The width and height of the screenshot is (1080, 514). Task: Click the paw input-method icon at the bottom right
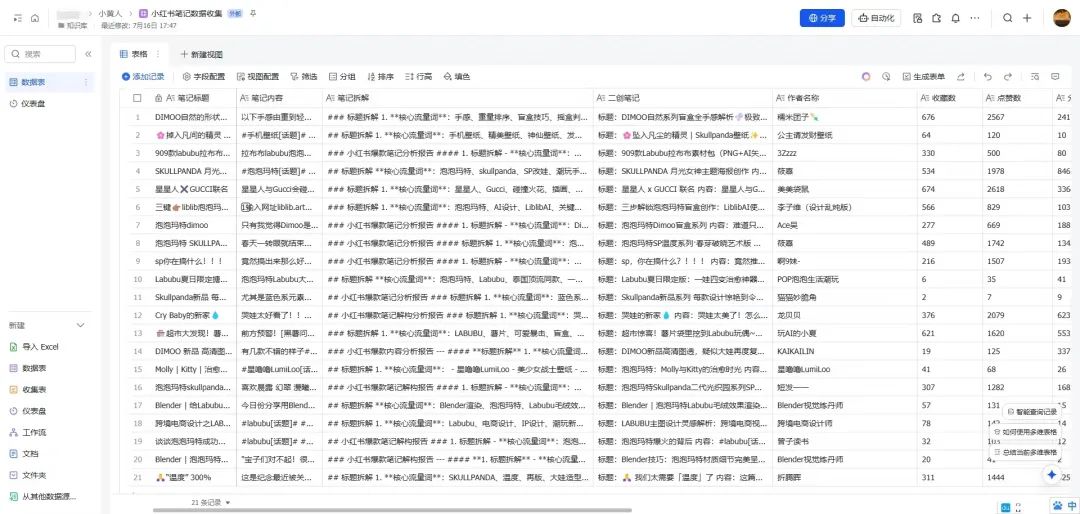pos(1058,505)
